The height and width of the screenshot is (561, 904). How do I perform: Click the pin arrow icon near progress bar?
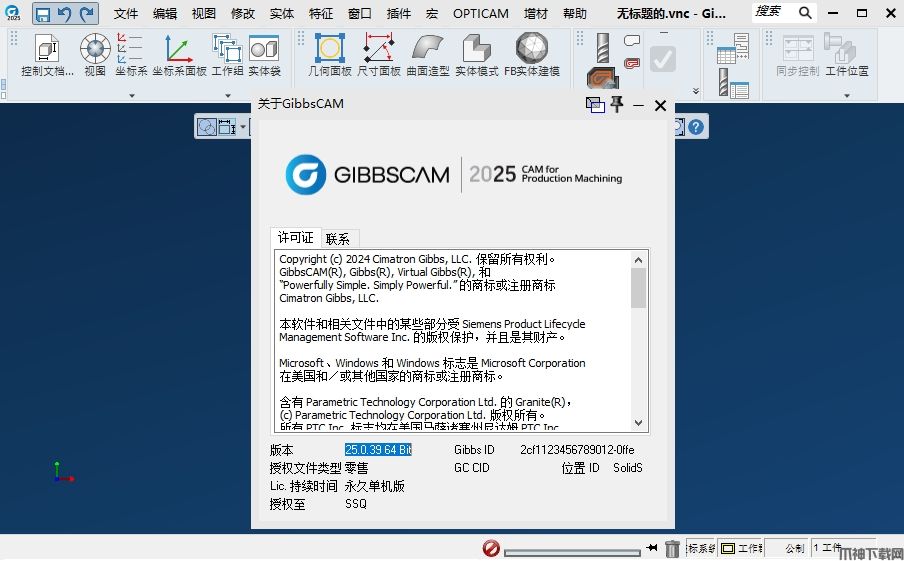pyautogui.click(x=651, y=548)
